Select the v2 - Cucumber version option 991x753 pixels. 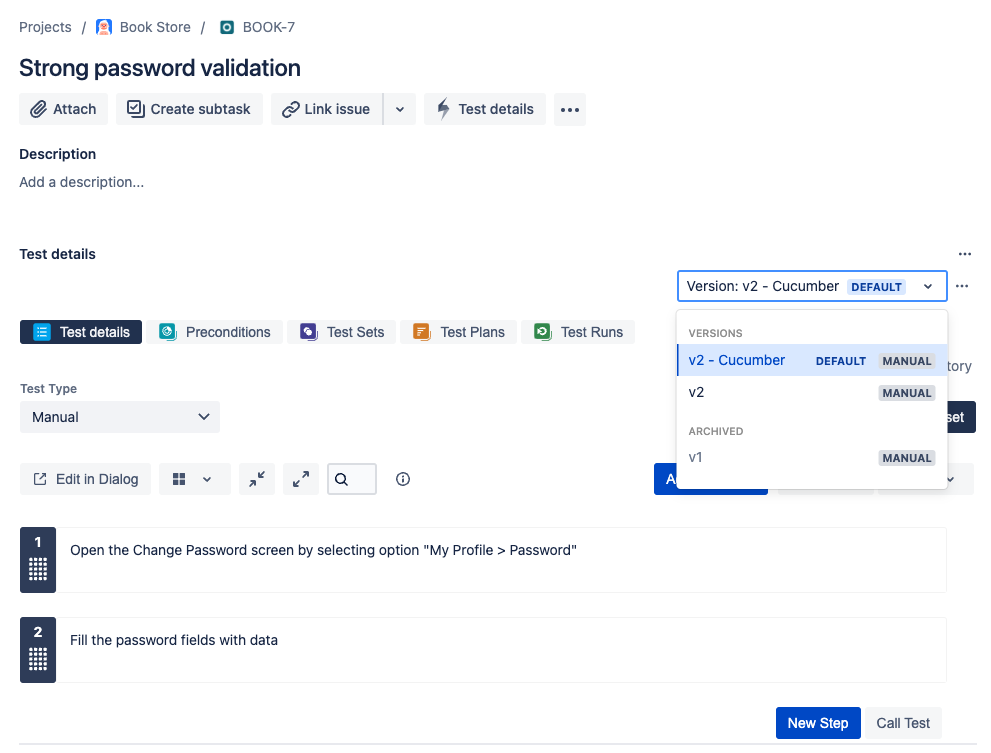point(812,360)
